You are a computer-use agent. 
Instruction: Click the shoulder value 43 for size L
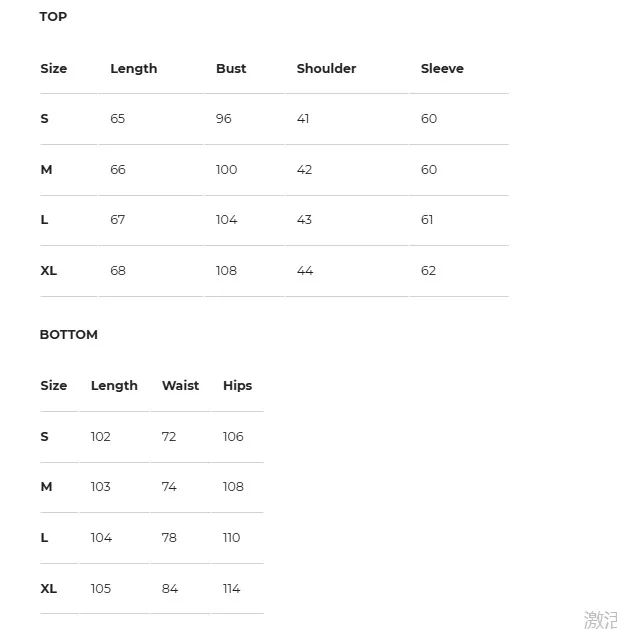304,220
